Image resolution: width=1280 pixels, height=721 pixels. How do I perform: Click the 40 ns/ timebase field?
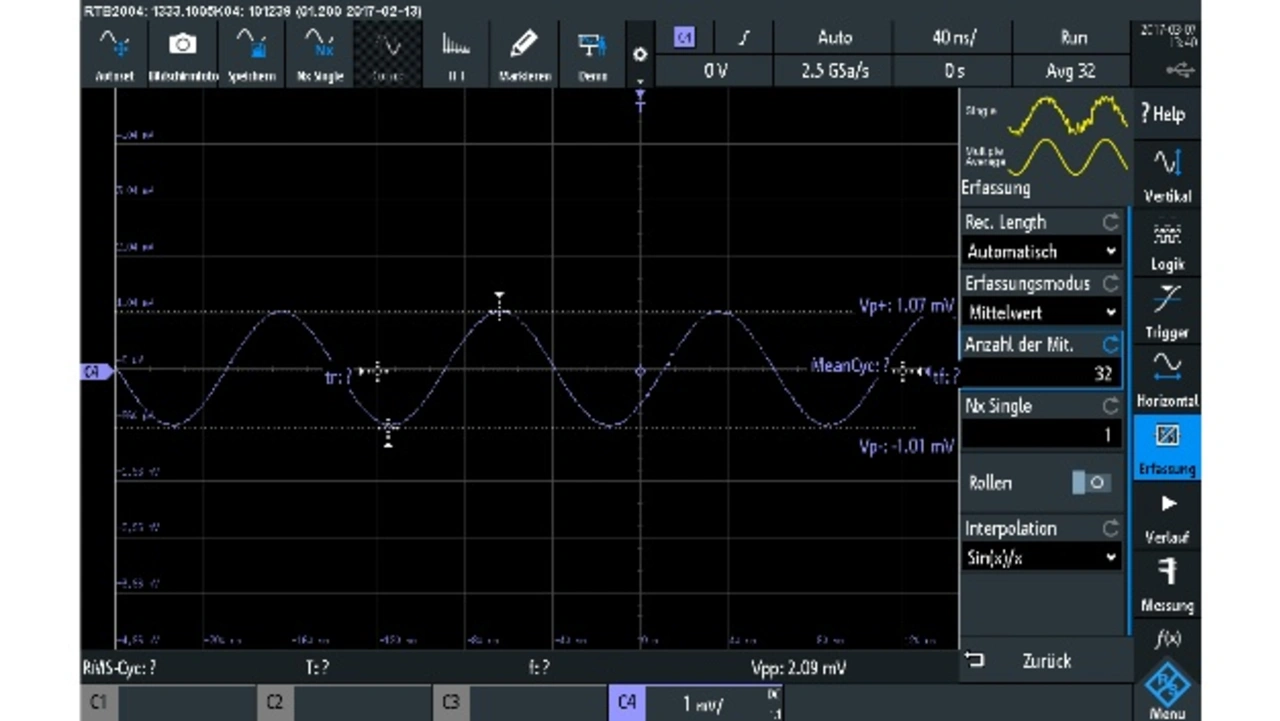[953, 38]
